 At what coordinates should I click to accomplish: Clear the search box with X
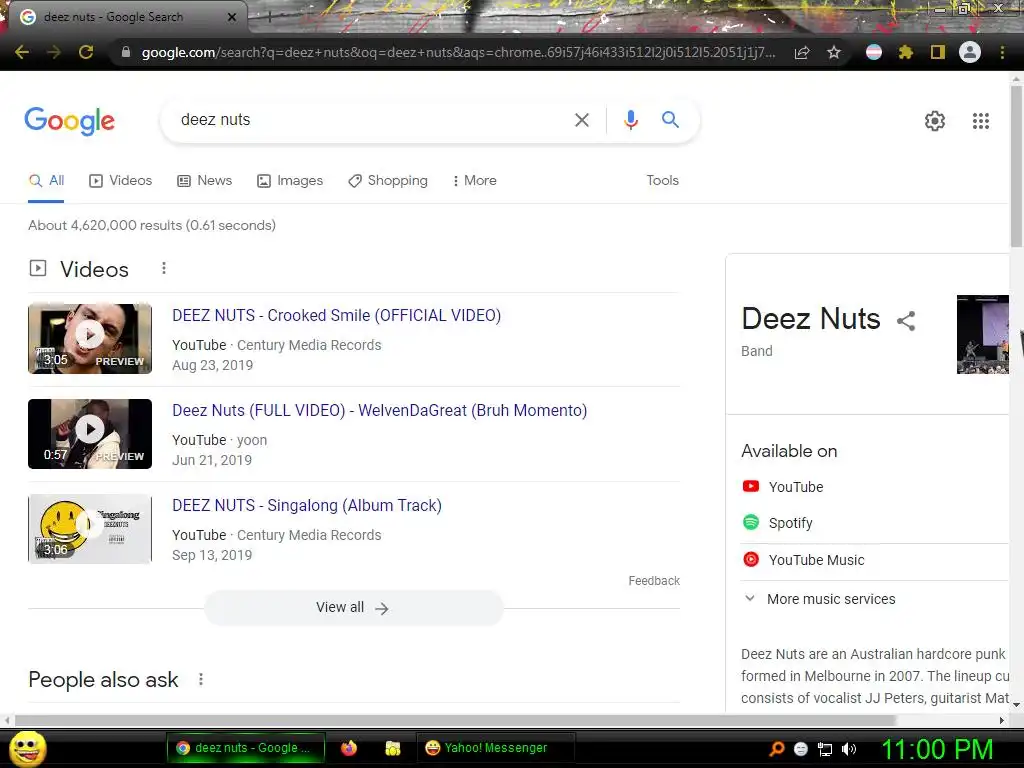tap(581, 120)
